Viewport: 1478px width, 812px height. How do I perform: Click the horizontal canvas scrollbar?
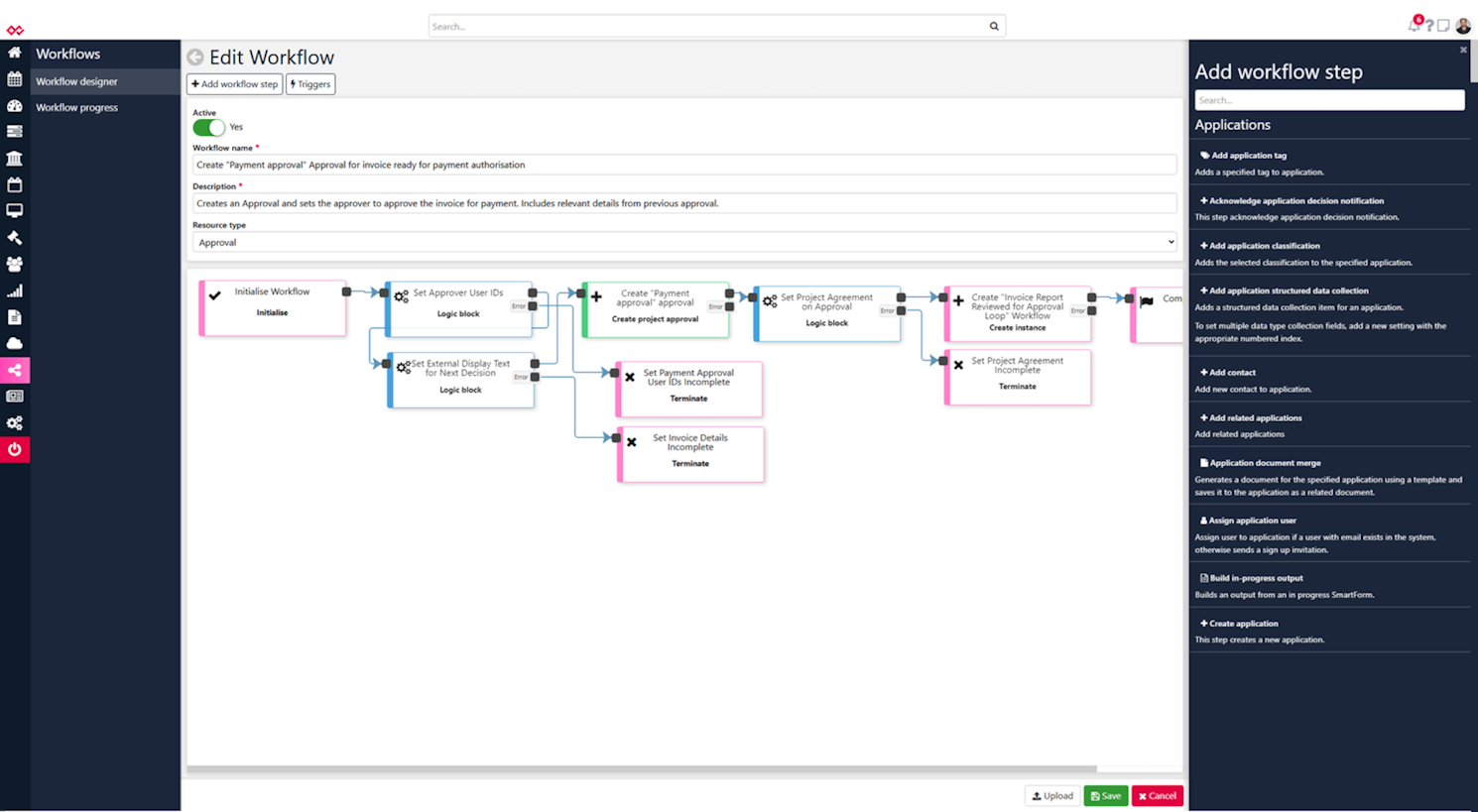(642, 768)
